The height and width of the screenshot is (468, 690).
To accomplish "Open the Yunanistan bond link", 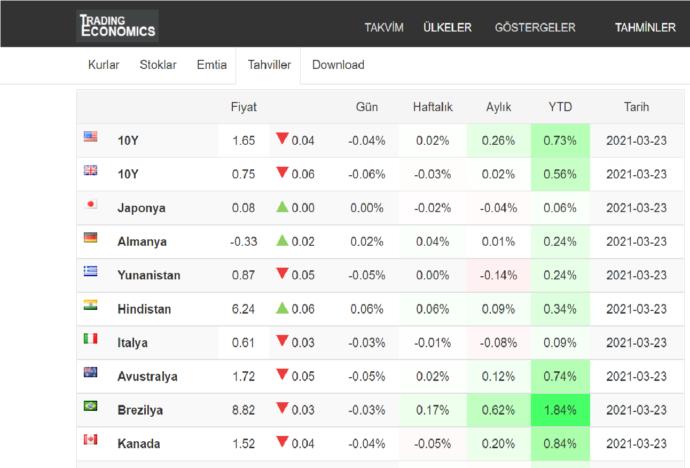I will coord(149,275).
